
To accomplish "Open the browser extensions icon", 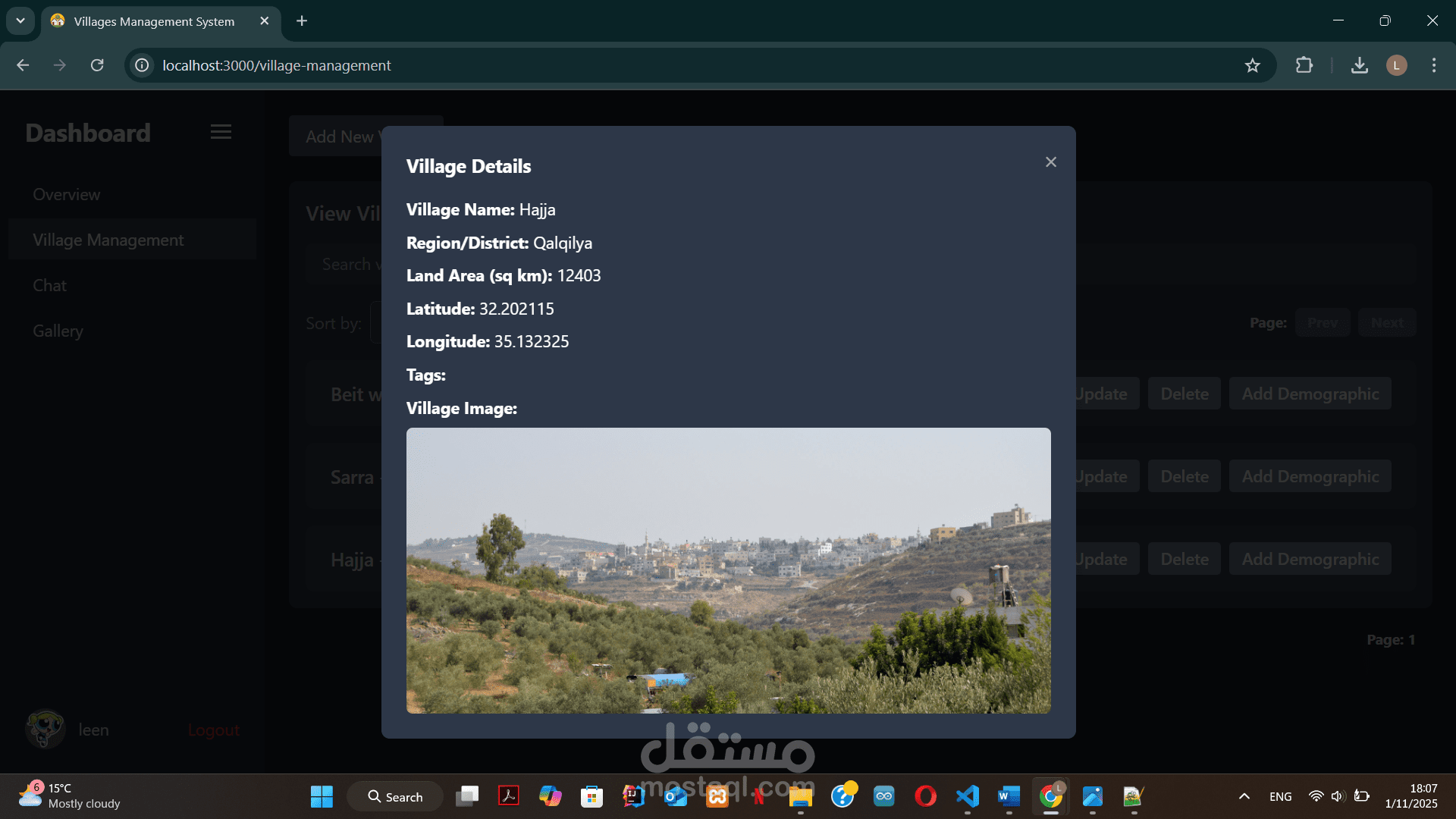I will click(x=1304, y=65).
